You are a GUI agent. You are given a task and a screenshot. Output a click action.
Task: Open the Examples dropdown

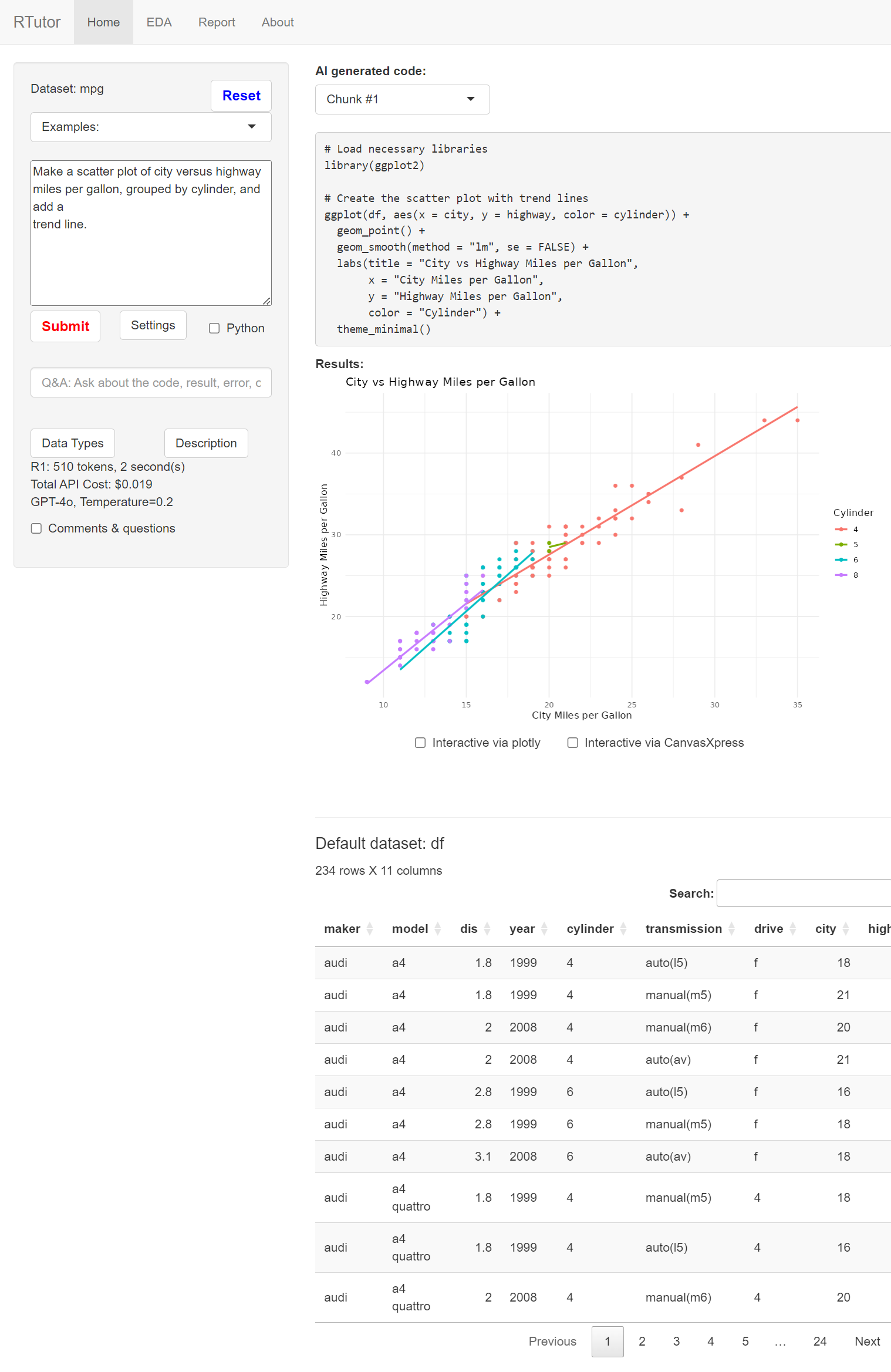(x=151, y=127)
